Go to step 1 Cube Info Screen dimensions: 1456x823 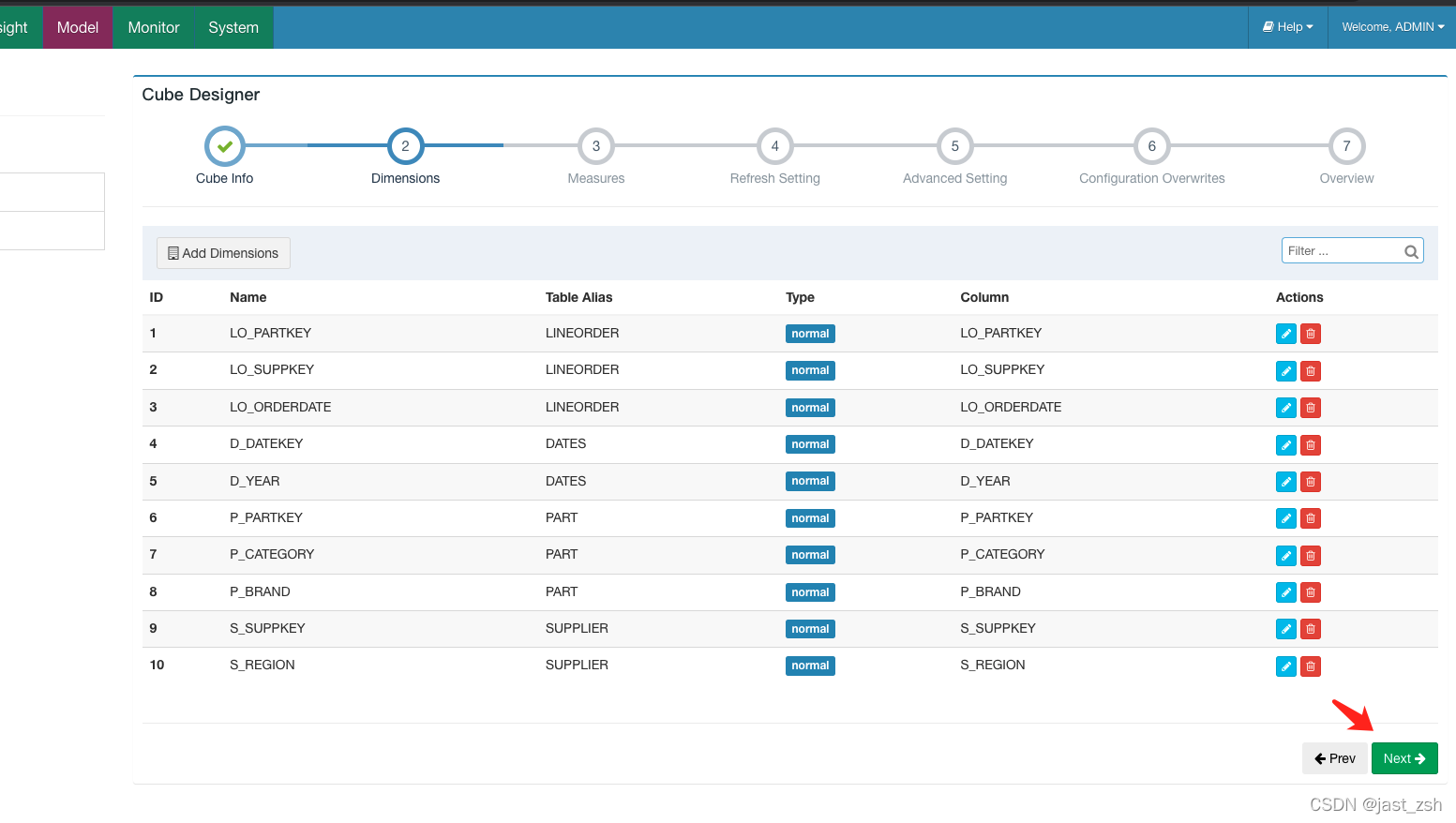[225, 146]
